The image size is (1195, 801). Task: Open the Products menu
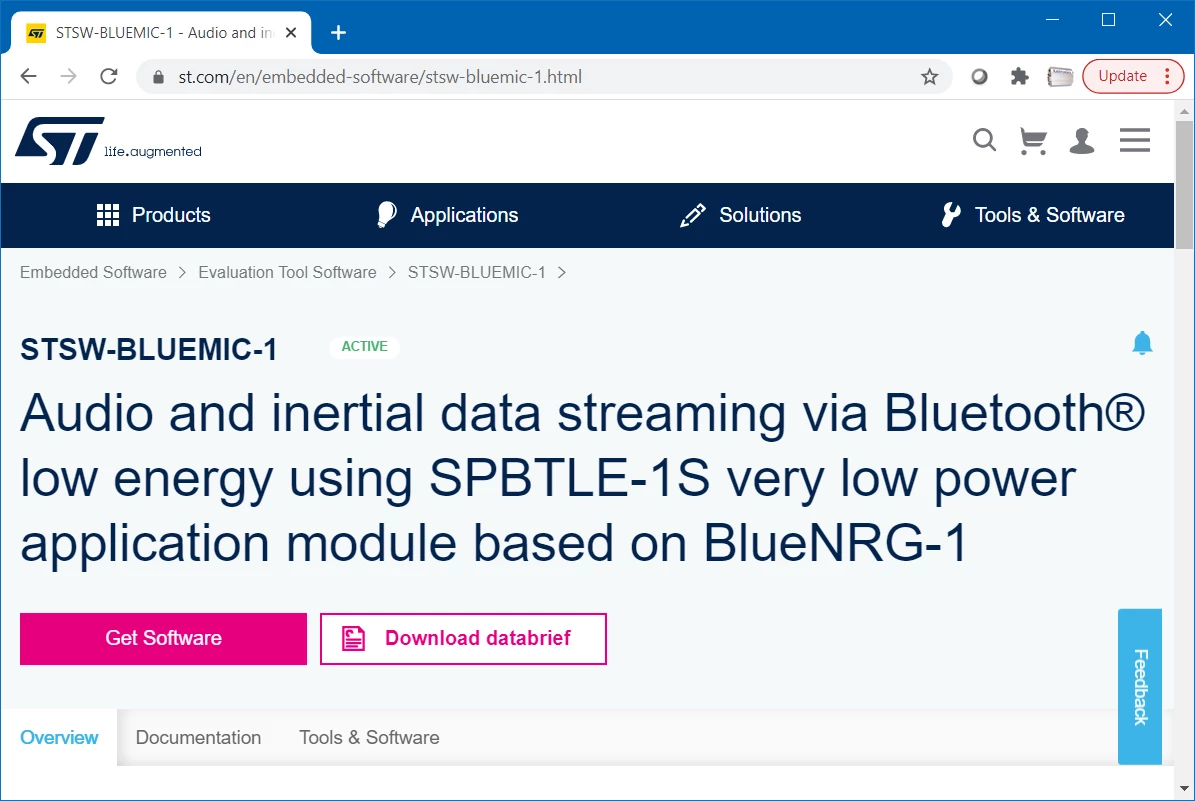tap(153, 215)
